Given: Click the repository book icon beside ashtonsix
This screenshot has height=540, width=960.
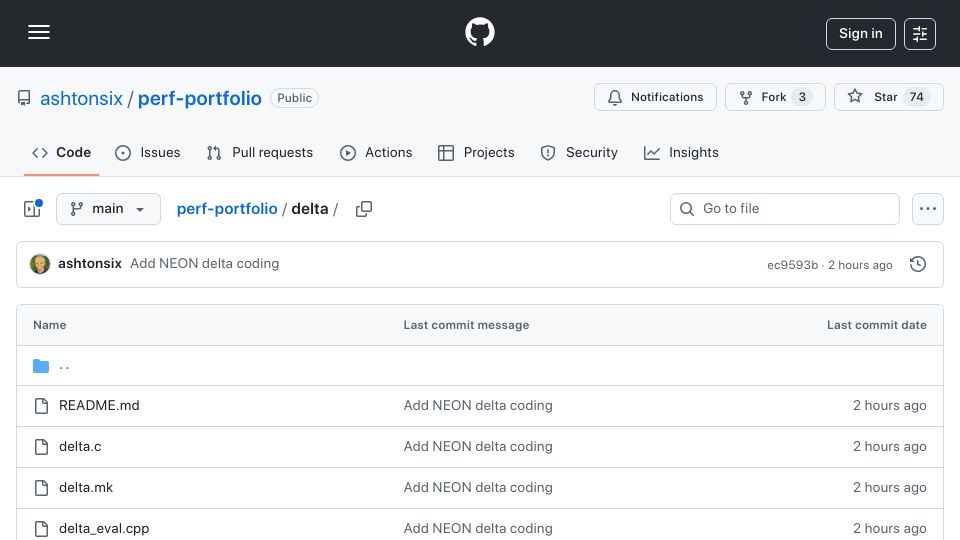Looking at the screenshot, I should (x=24, y=98).
